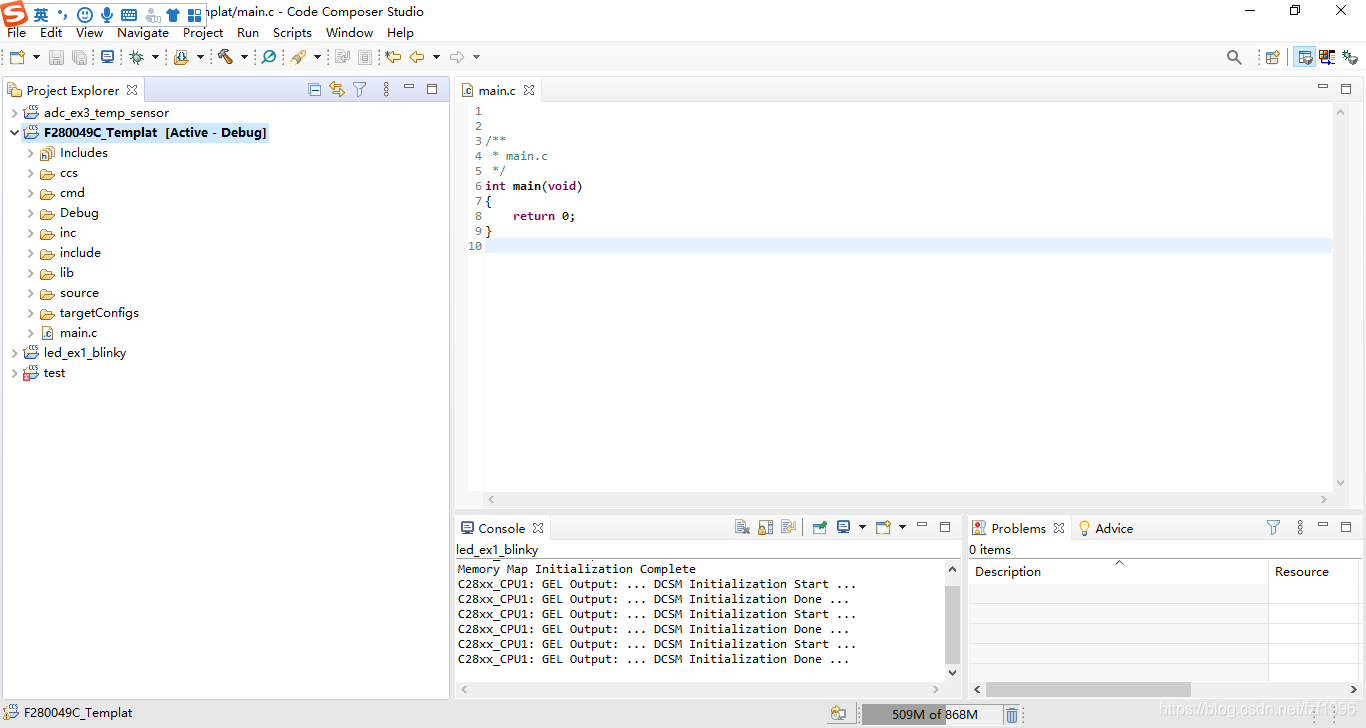Image resolution: width=1366 pixels, height=728 pixels.
Task: Close the main.c editor tab
Action: pyautogui.click(x=529, y=90)
